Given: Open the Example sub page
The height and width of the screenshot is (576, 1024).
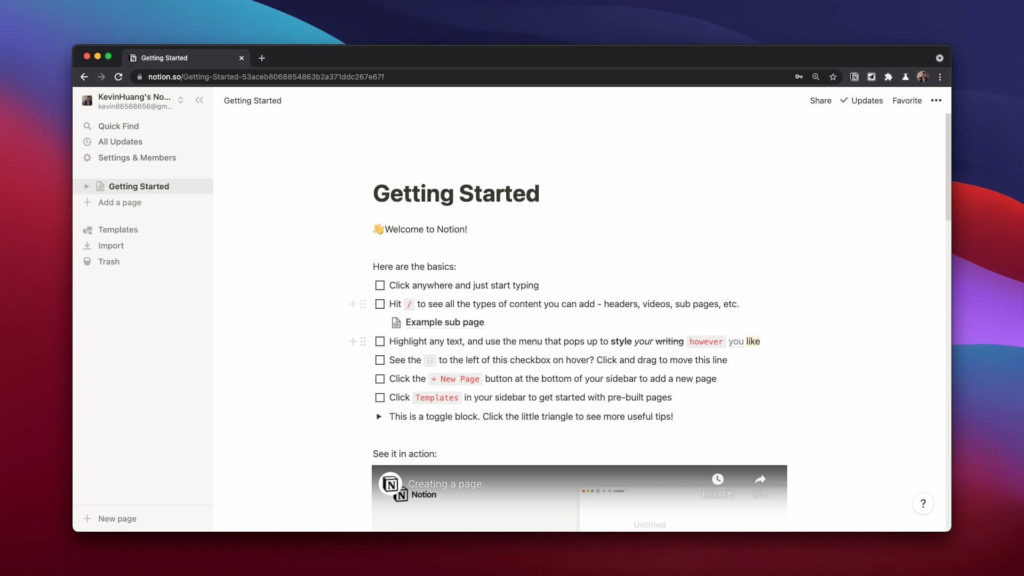Looking at the screenshot, I should pyautogui.click(x=438, y=322).
